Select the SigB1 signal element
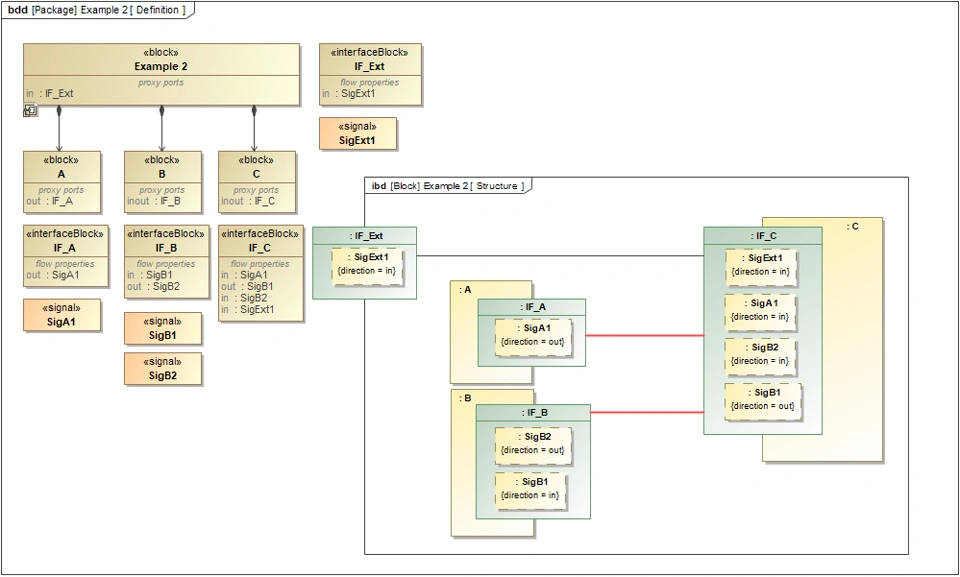 163,328
